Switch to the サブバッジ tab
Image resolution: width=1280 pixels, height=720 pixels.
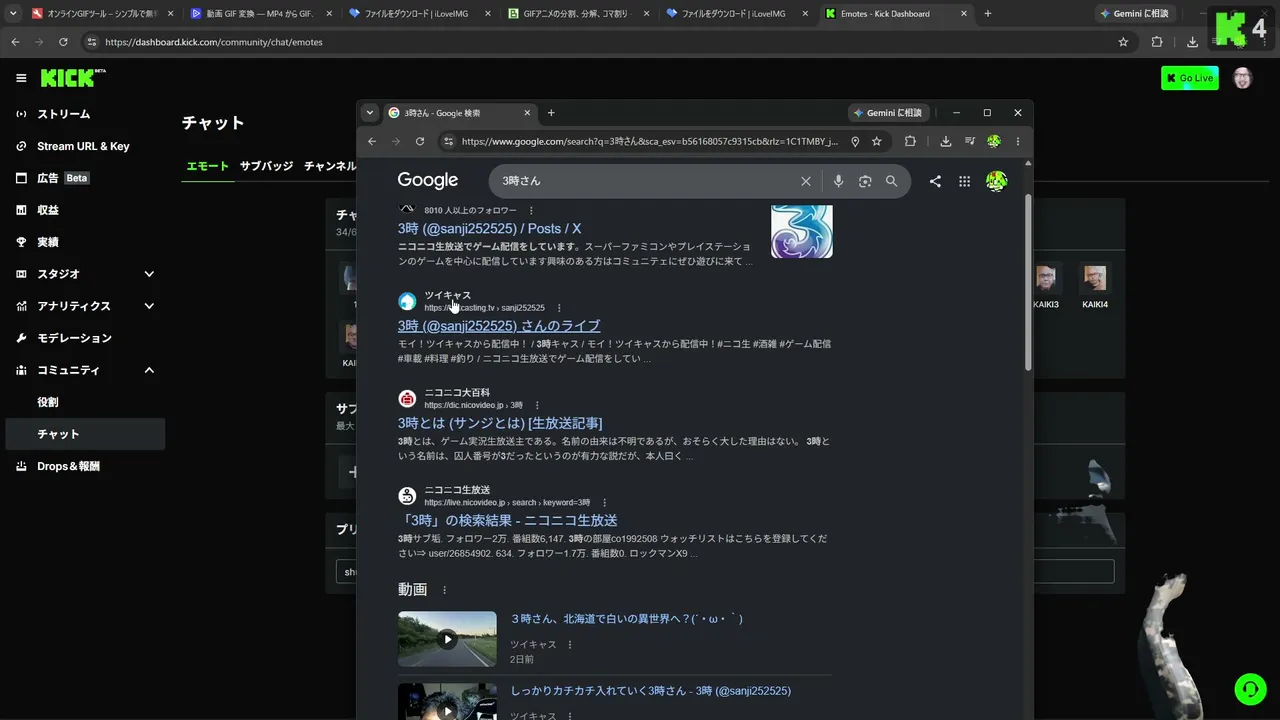tap(266, 166)
